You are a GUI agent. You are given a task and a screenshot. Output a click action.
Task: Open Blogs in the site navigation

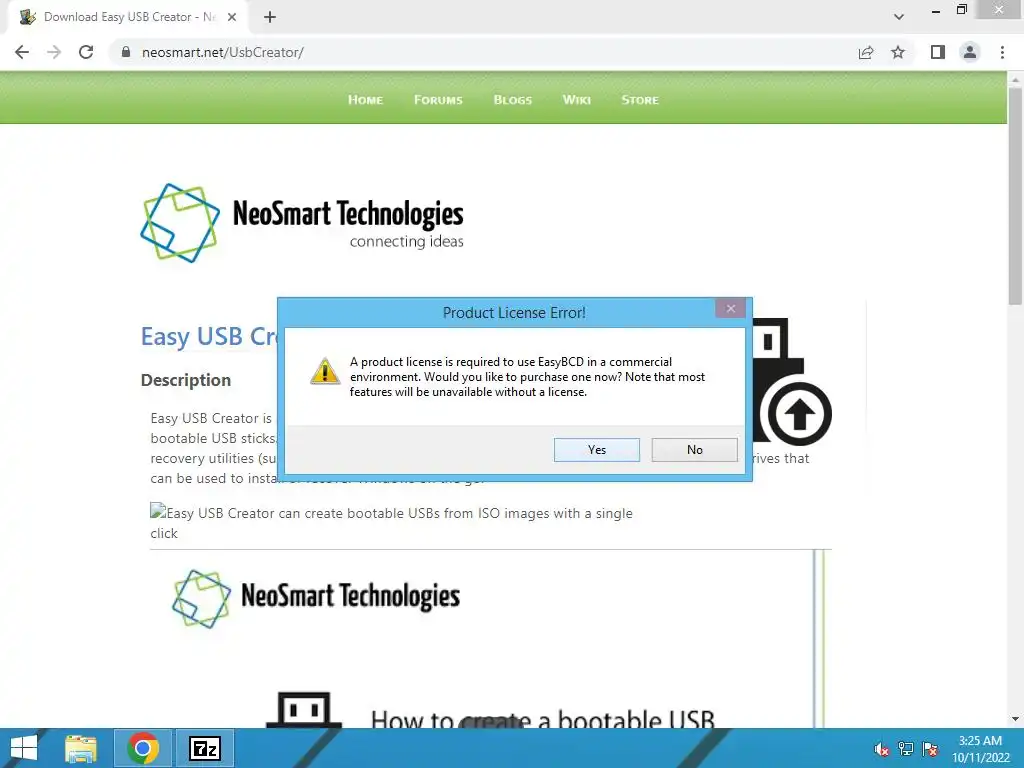pos(513,100)
